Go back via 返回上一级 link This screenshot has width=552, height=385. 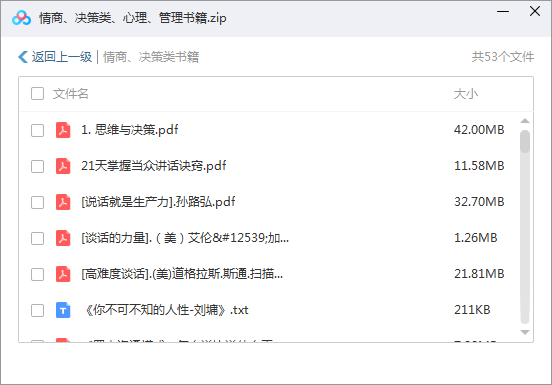click(62, 57)
